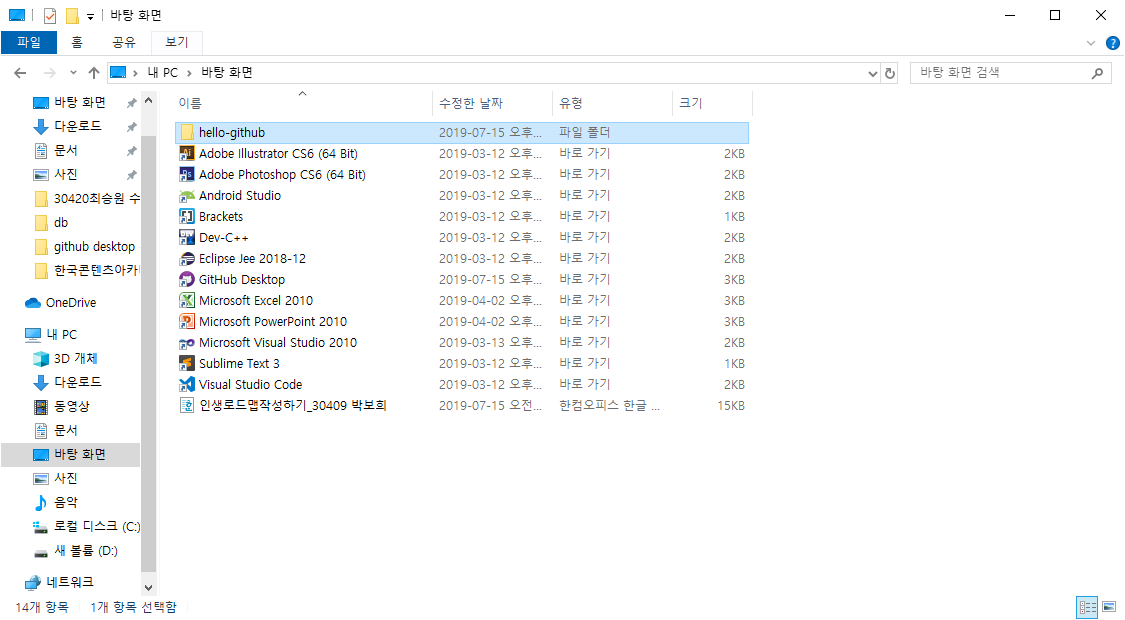
Task: Click the hello-github folder icon
Action: coord(187,132)
